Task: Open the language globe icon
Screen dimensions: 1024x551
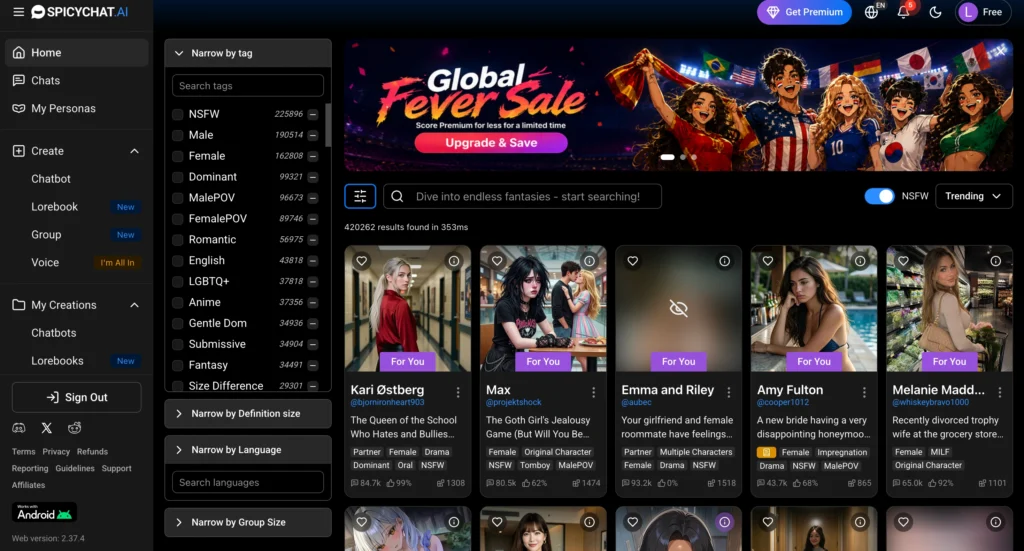Action: pos(871,12)
